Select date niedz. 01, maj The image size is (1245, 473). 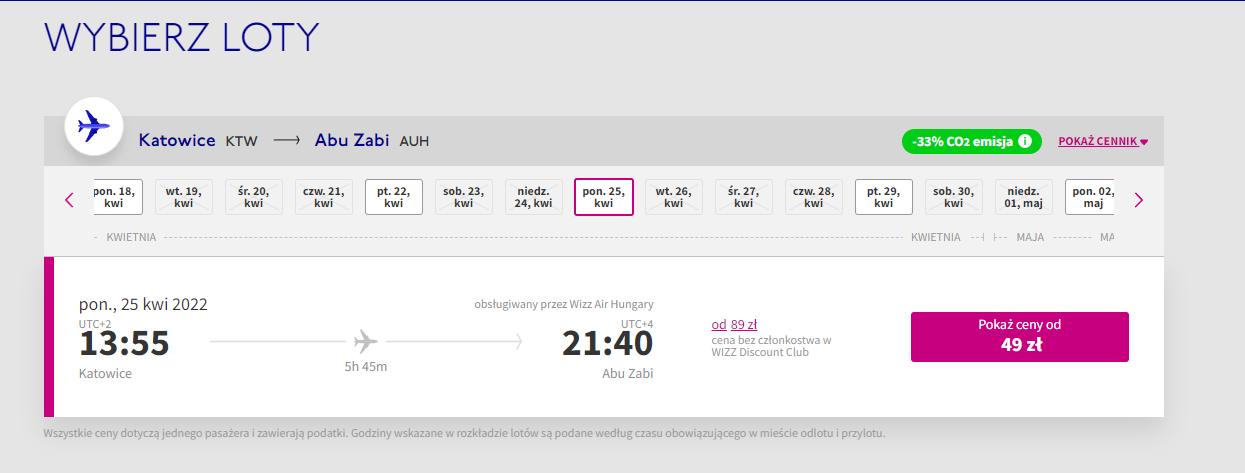coord(1024,197)
